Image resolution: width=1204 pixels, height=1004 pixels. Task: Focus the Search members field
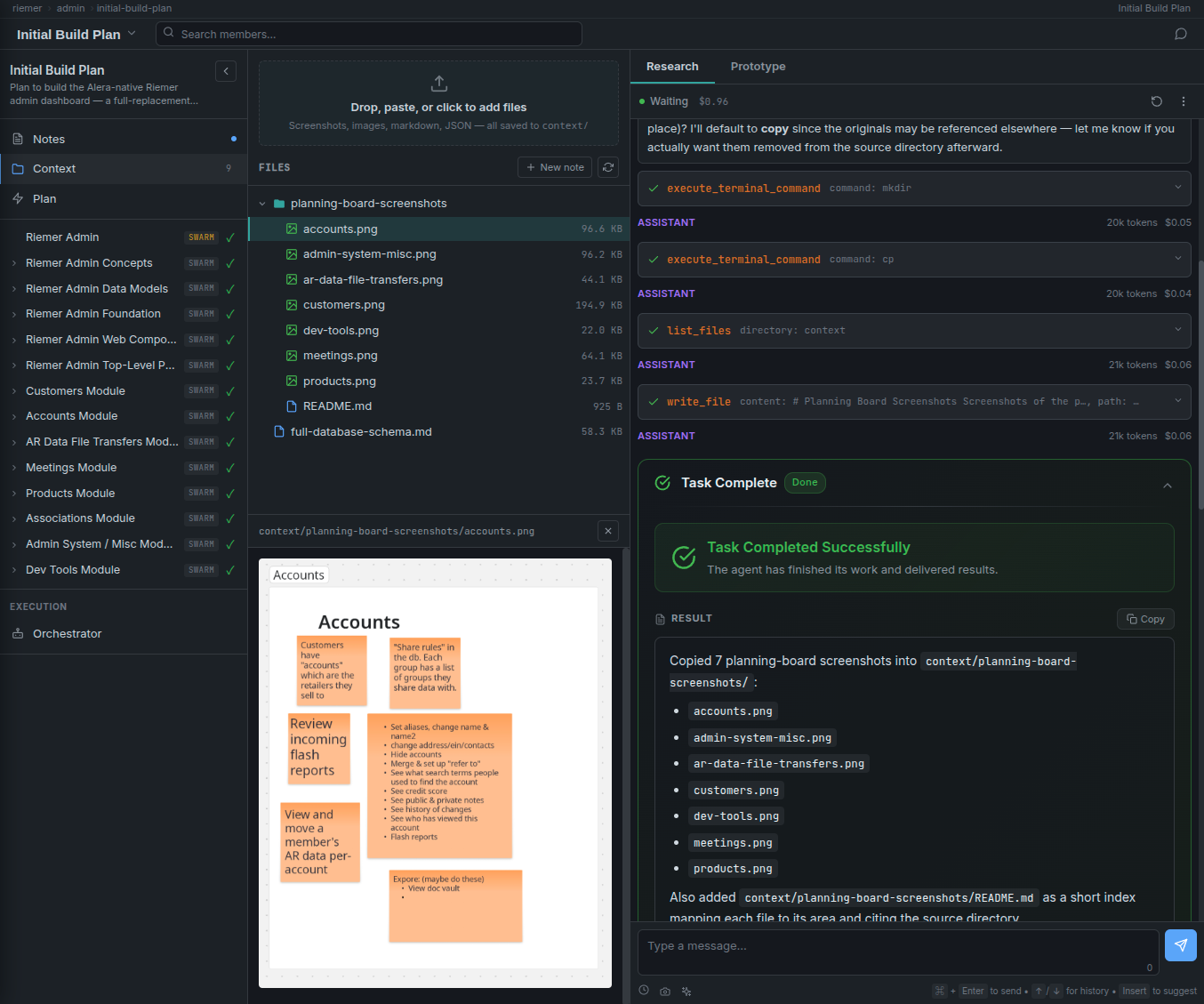point(369,34)
